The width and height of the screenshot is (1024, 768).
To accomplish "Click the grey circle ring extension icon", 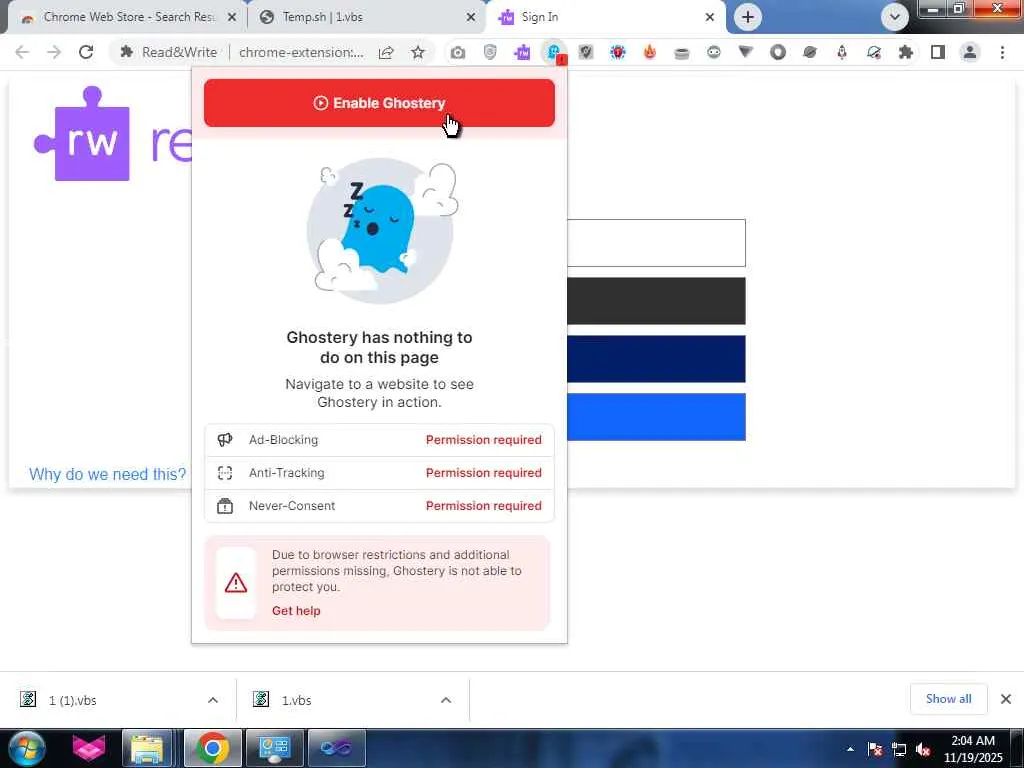I will point(778,52).
